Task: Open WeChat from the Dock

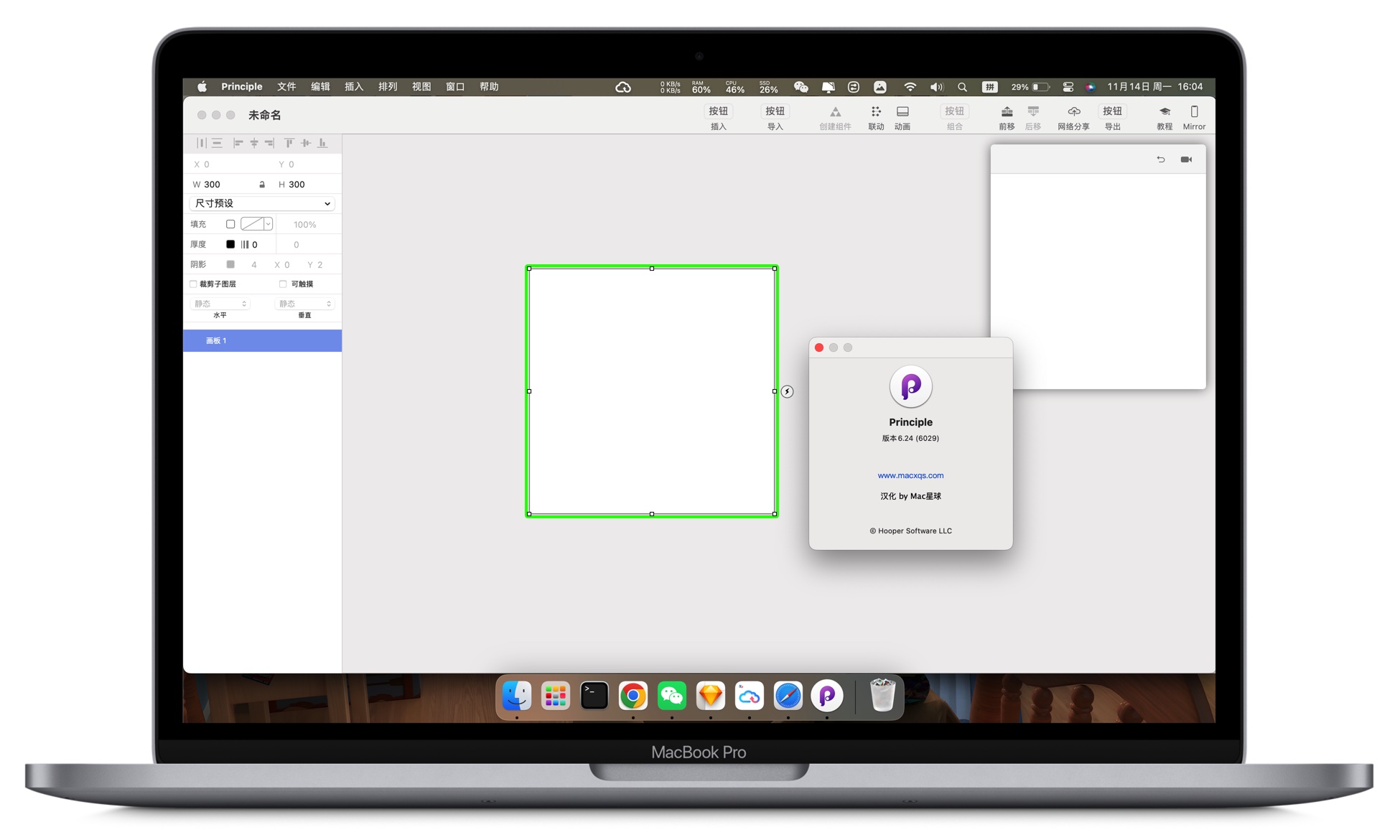Action: 672,695
